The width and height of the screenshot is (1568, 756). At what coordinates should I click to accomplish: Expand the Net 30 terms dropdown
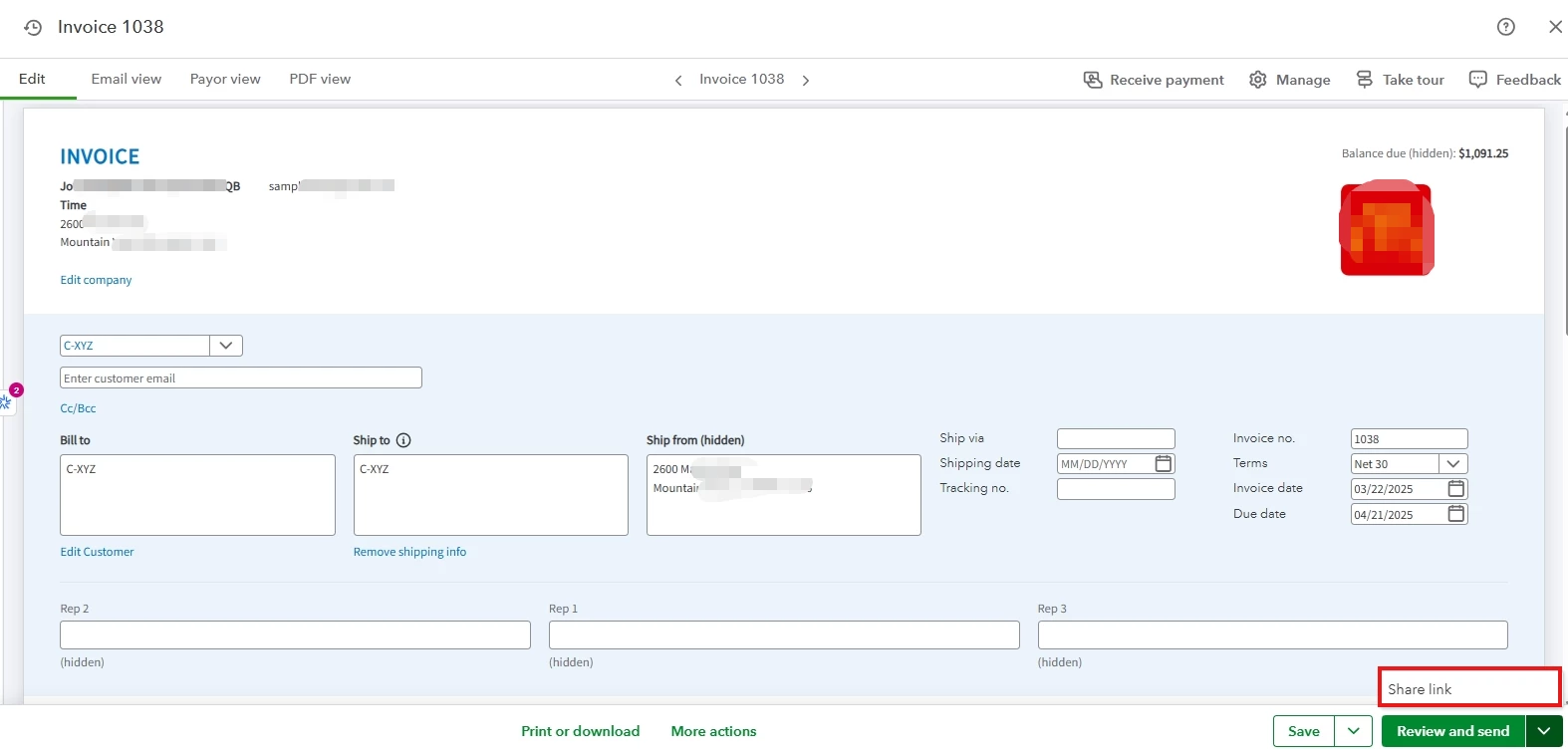pos(1453,464)
